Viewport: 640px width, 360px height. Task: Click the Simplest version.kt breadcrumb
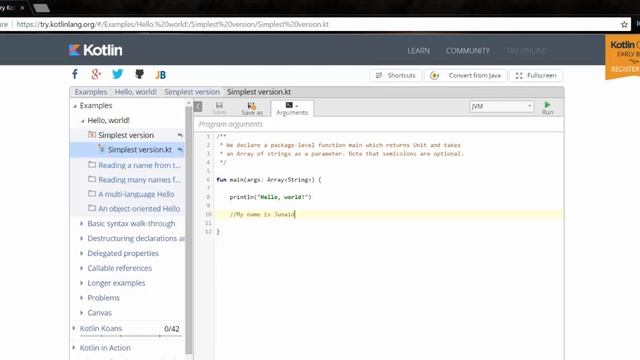click(259, 92)
